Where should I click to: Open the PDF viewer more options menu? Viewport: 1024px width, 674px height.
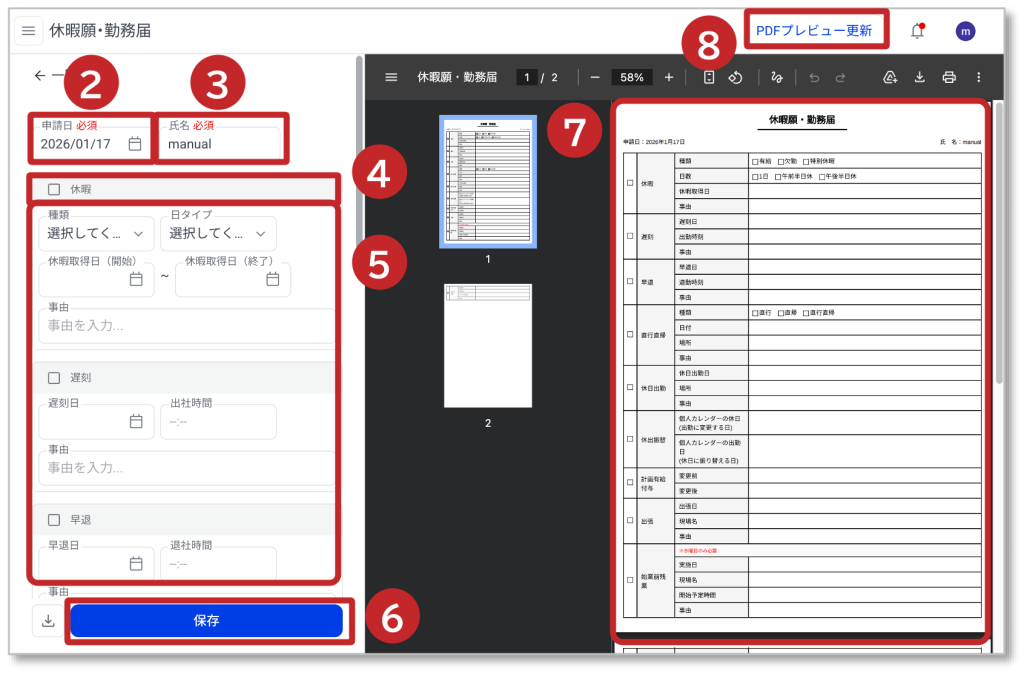[978, 77]
